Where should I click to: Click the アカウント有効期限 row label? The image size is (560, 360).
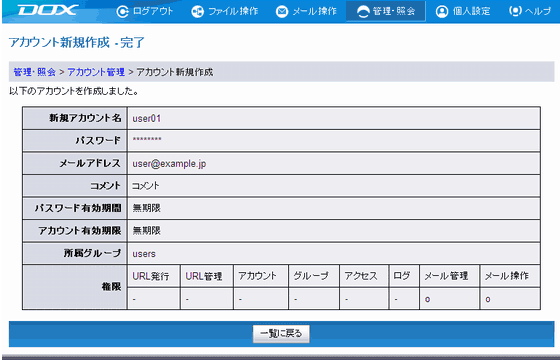pyautogui.click(x=80, y=231)
